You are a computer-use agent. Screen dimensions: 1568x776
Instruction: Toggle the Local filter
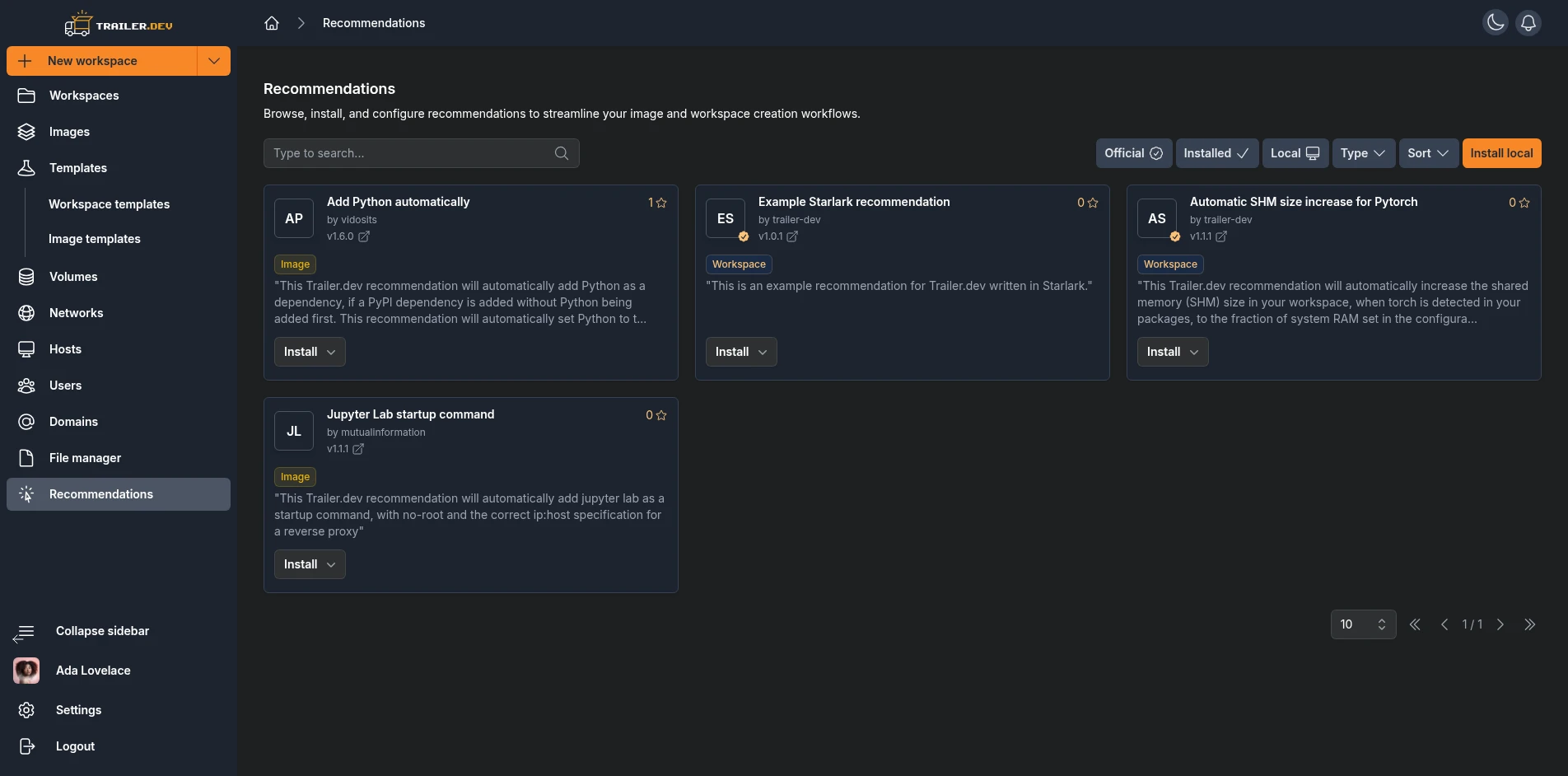1295,153
